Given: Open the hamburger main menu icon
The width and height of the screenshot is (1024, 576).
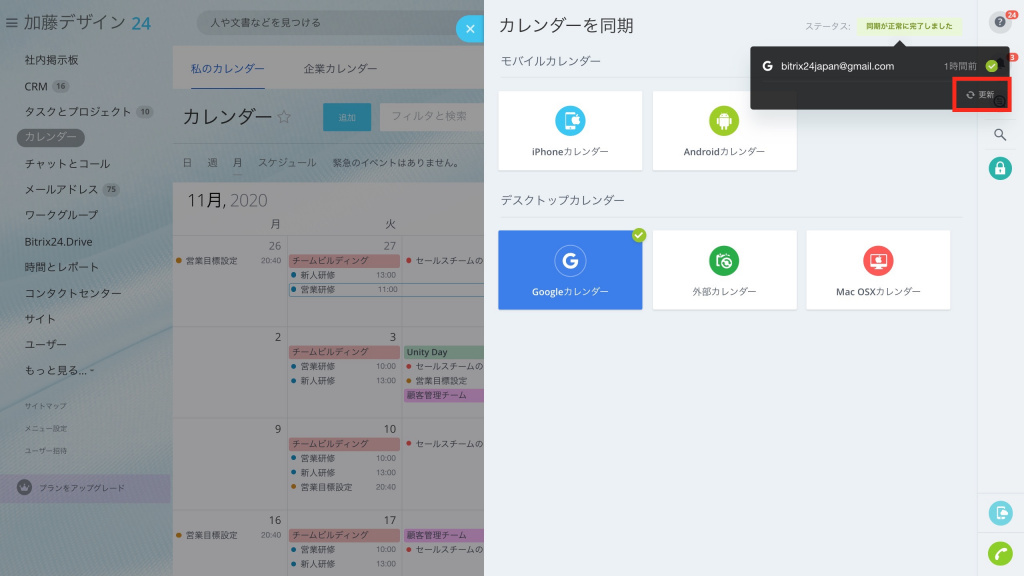Looking at the screenshot, I should click(x=12, y=23).
